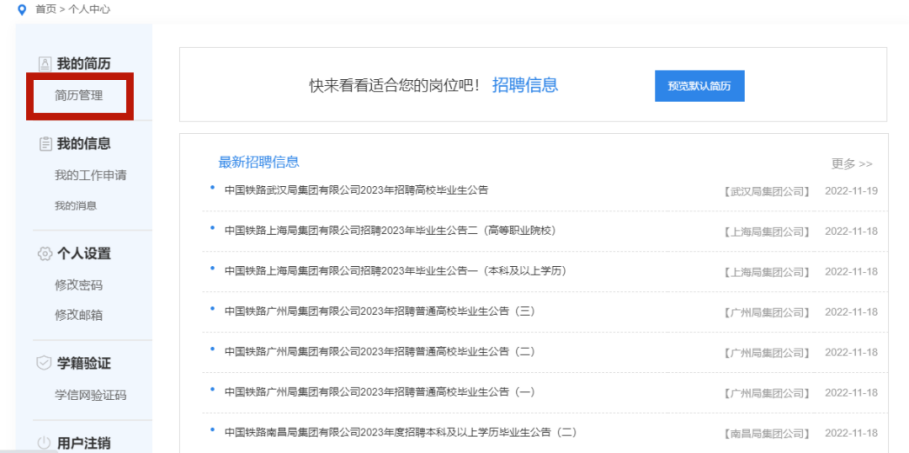Expand the 更多 >> recruitment list
Viewport: 909px width, 453px height.
(x=852, y=164)
